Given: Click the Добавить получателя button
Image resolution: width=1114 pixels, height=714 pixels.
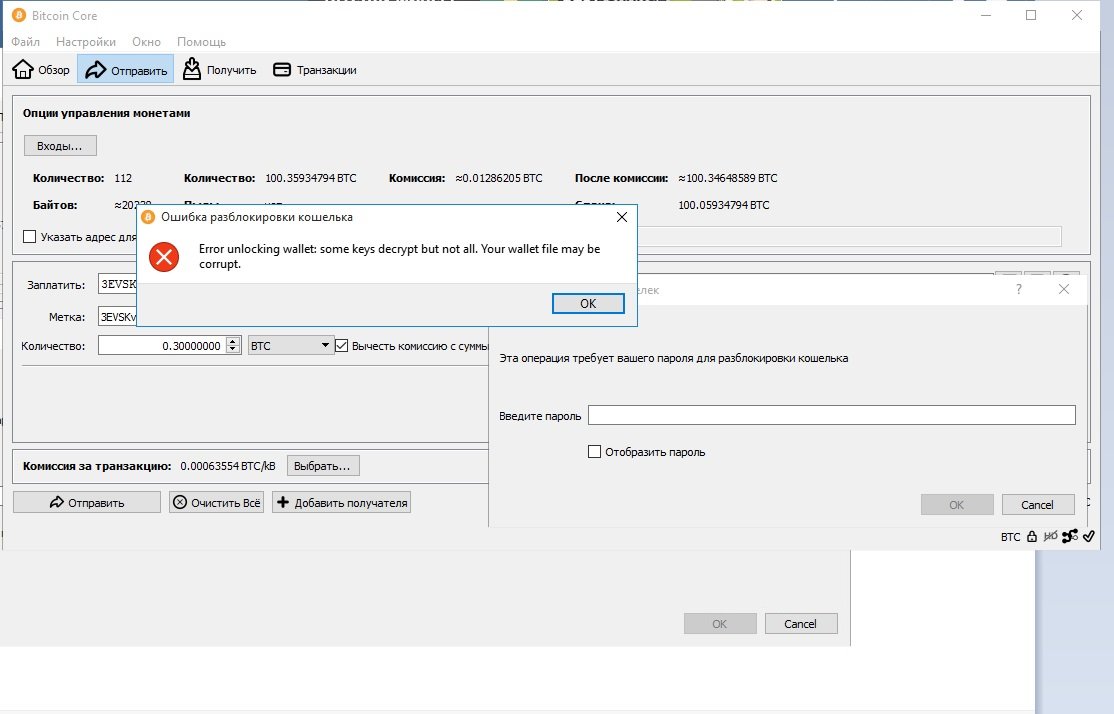Looking at the screenshot, I should [341, 502].
